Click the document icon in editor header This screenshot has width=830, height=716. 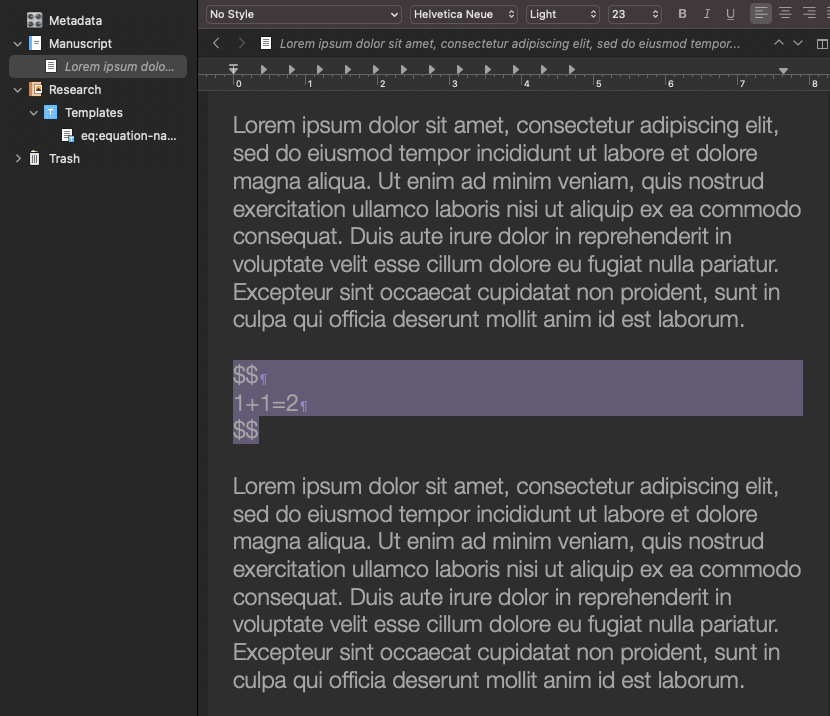tap(266, 43)
